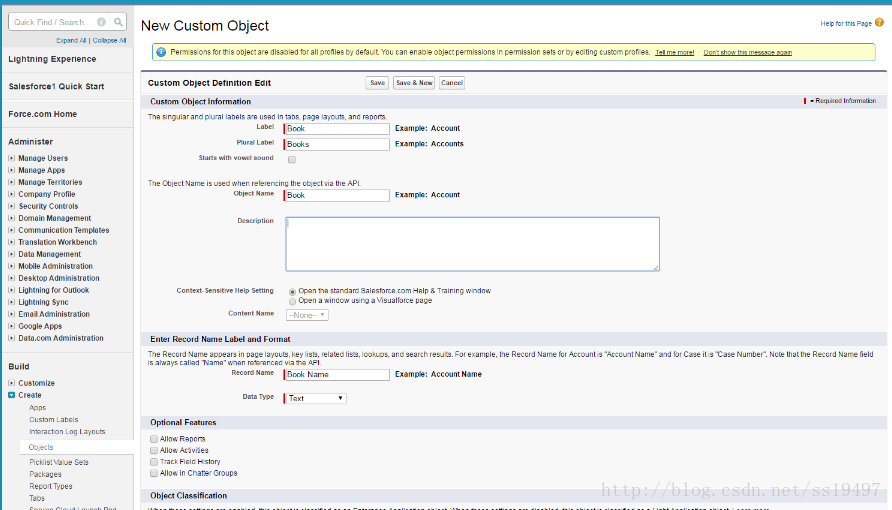Click the Save & New button
This screenshot has height=510, width=892.
click(414, 83)
